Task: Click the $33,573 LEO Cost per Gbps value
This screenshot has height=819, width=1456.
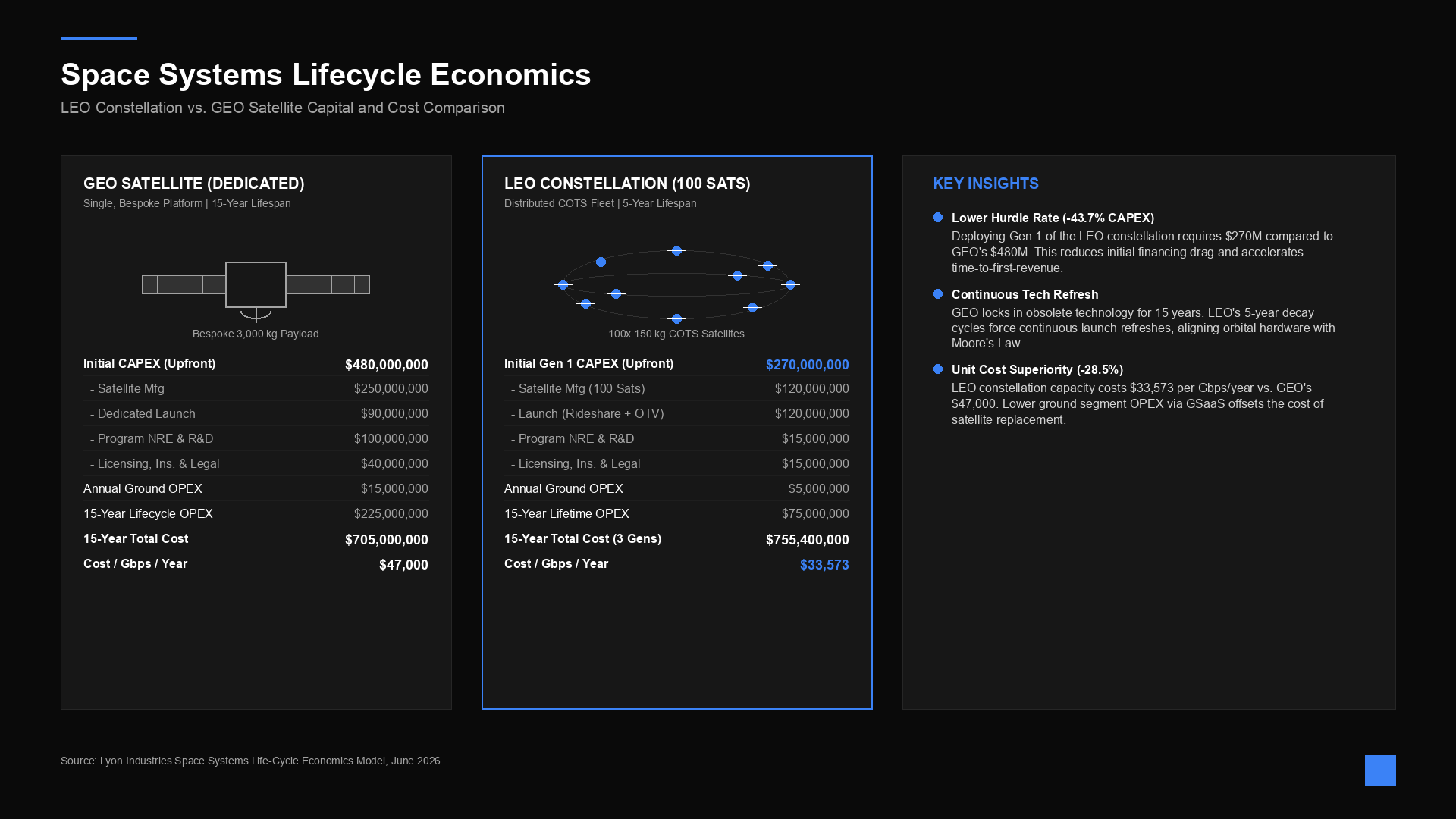Action: point(824,565)
